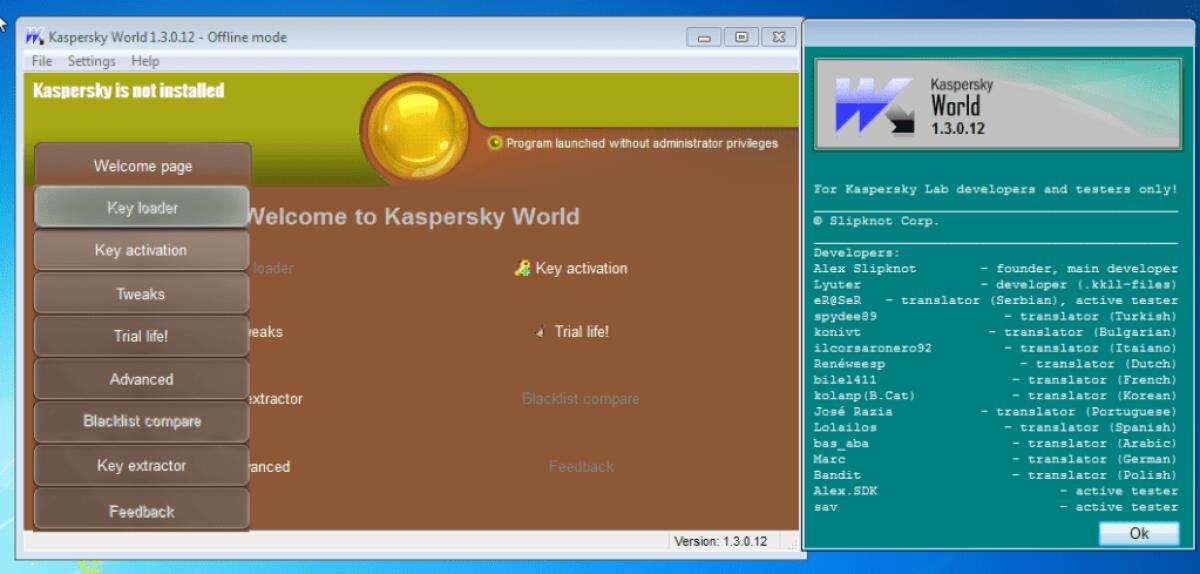This screenshot has width=1200, height=574.
Task: Click the 'spydee89' Turkish translator row
Action: pyautogui.click(x=996, y=317)
